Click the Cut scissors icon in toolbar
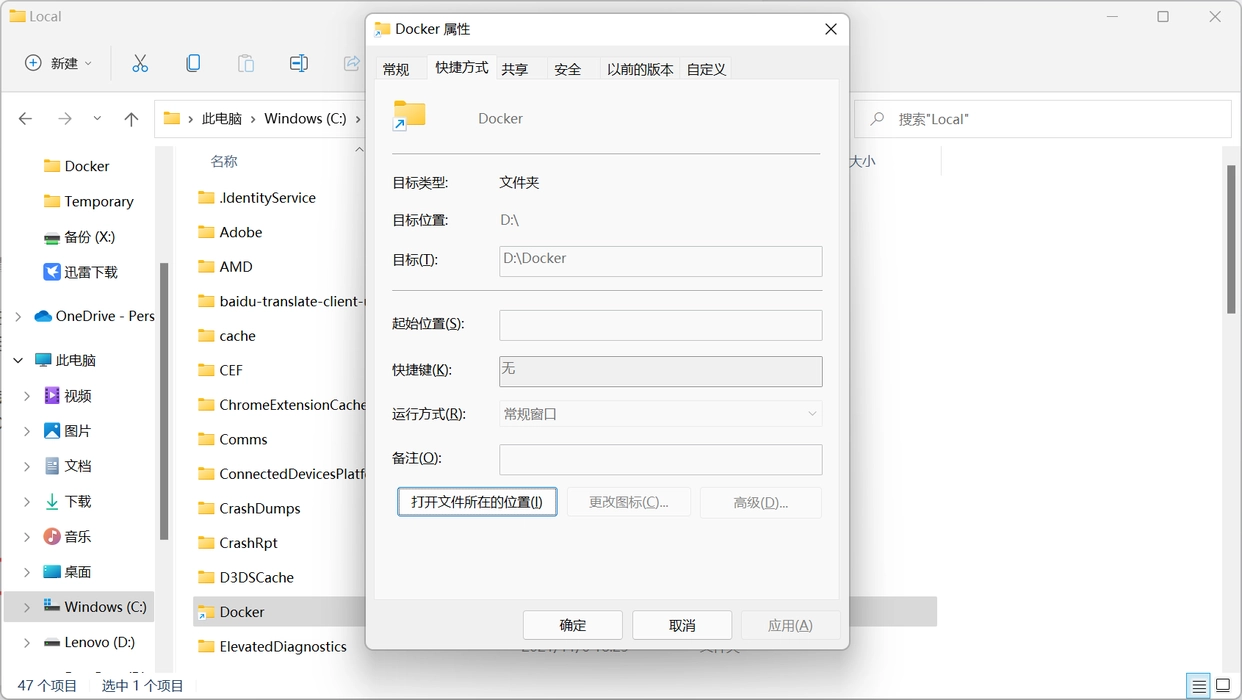This screenshot has height=700, width=1242. click(x=140, y=63)
